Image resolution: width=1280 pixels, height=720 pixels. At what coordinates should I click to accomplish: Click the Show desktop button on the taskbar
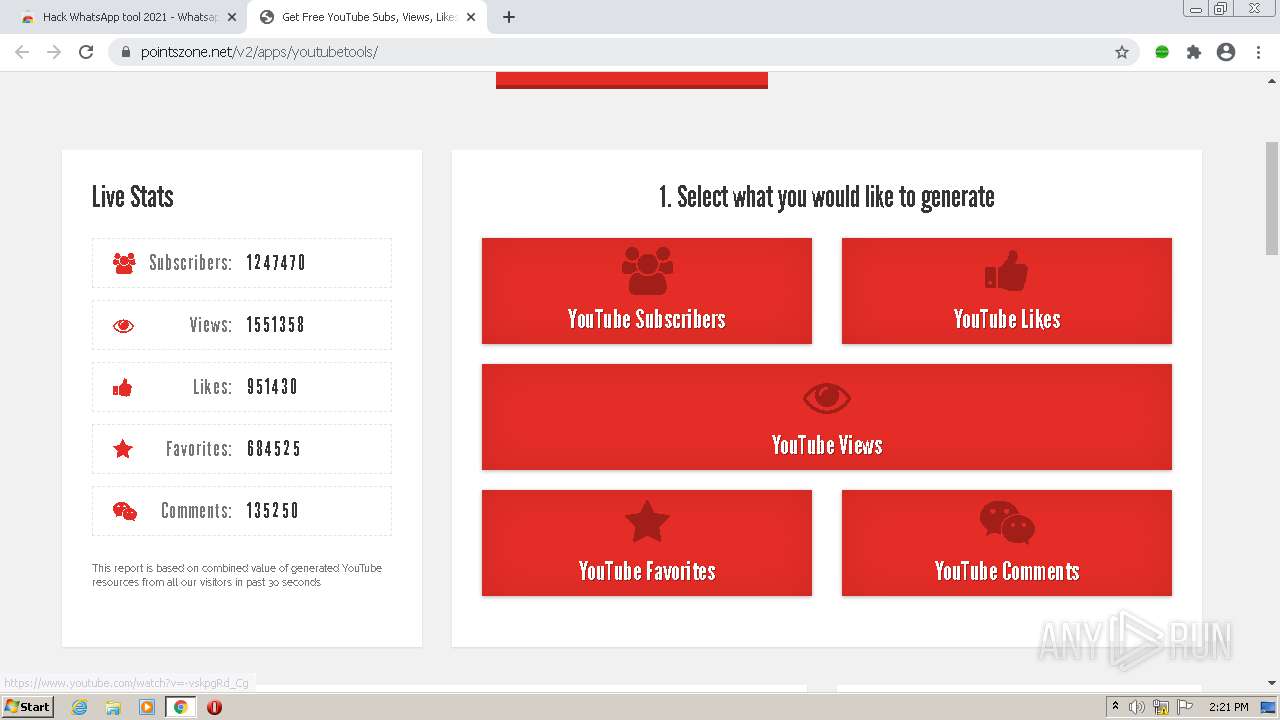1269,707
